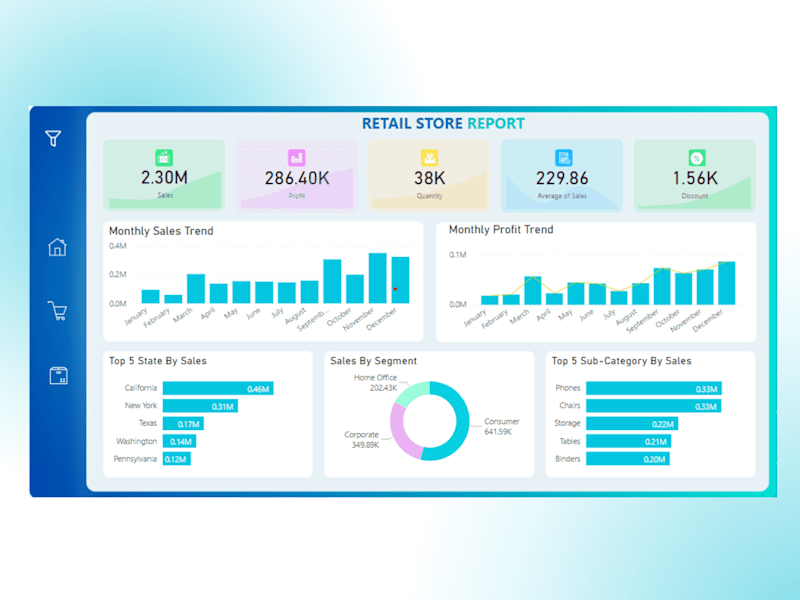
Task: Go to the Home page icon
Action: [57, 247]
